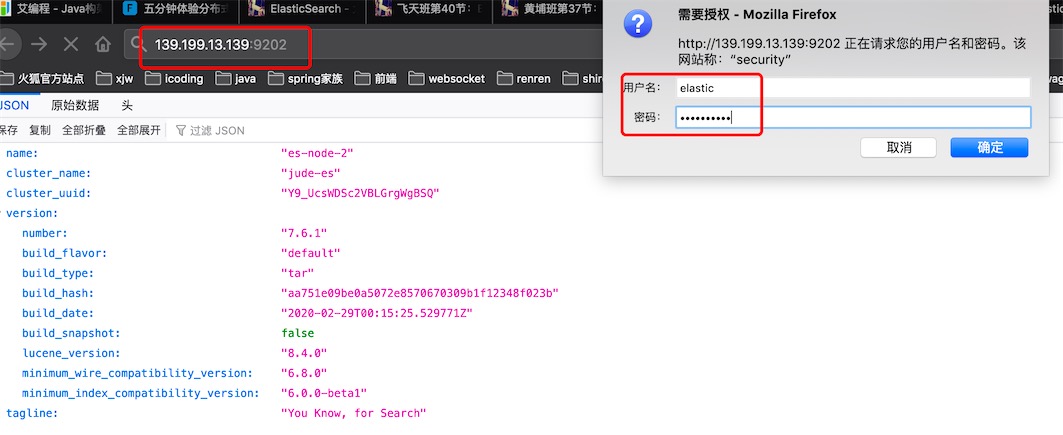
Task: Click the 密码 password field
Action: click(853, 117)
